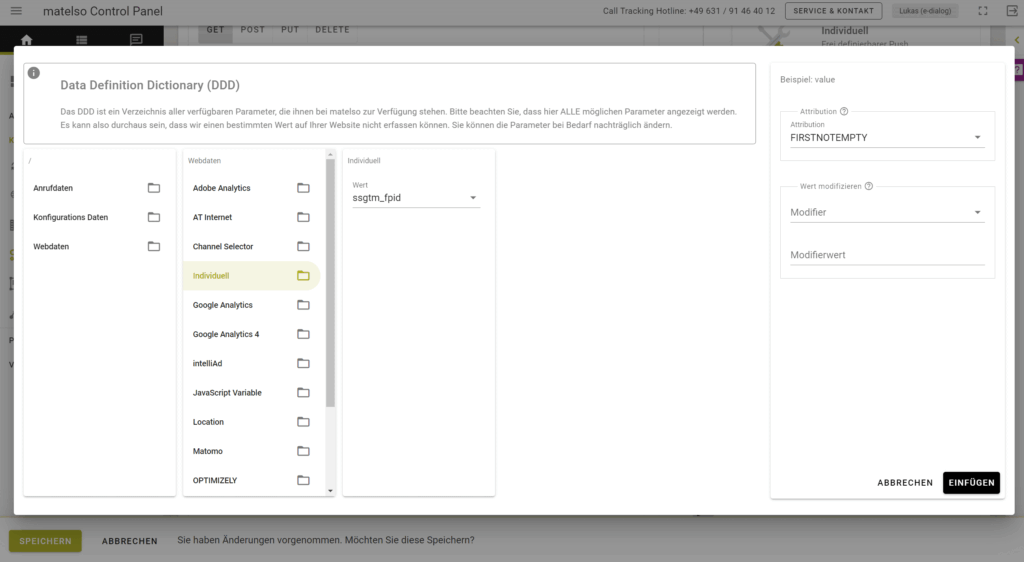The image size is (1024, 562).
Task: Click the folder icon for OPTIMIZELY
Action: pyautogui.click(x=304, y=480)
